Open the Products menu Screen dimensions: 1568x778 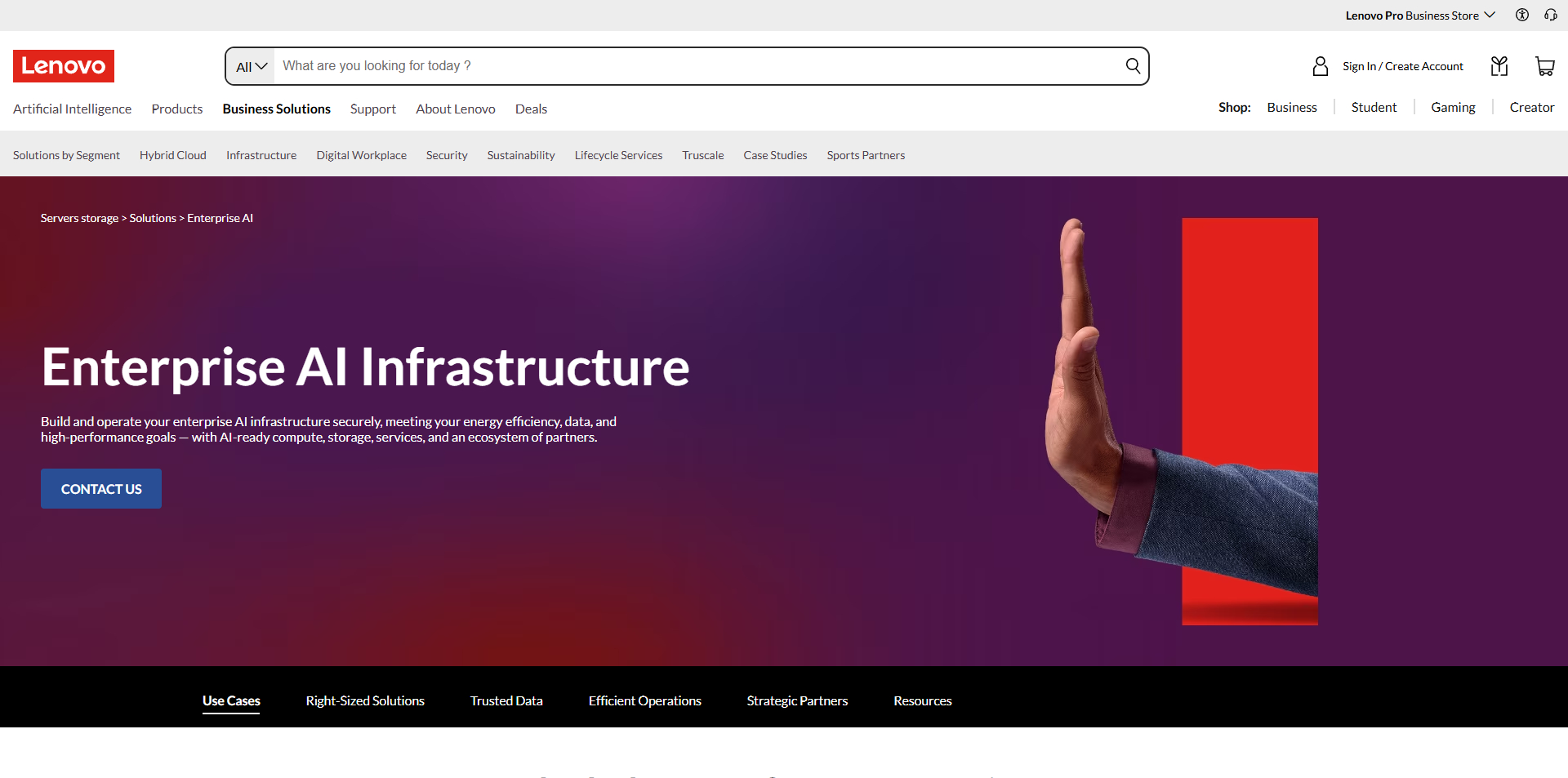click(x=177, y=109)
